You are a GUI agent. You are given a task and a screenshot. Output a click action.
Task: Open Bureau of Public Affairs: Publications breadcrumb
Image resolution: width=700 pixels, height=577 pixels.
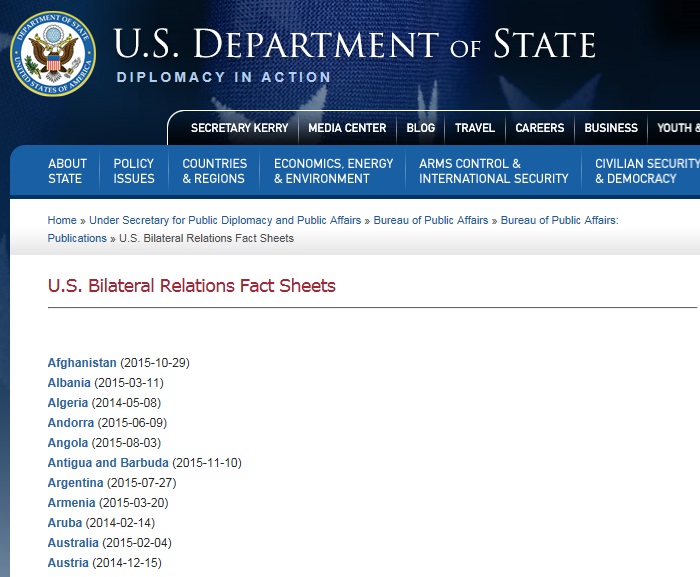click(333, 229)
